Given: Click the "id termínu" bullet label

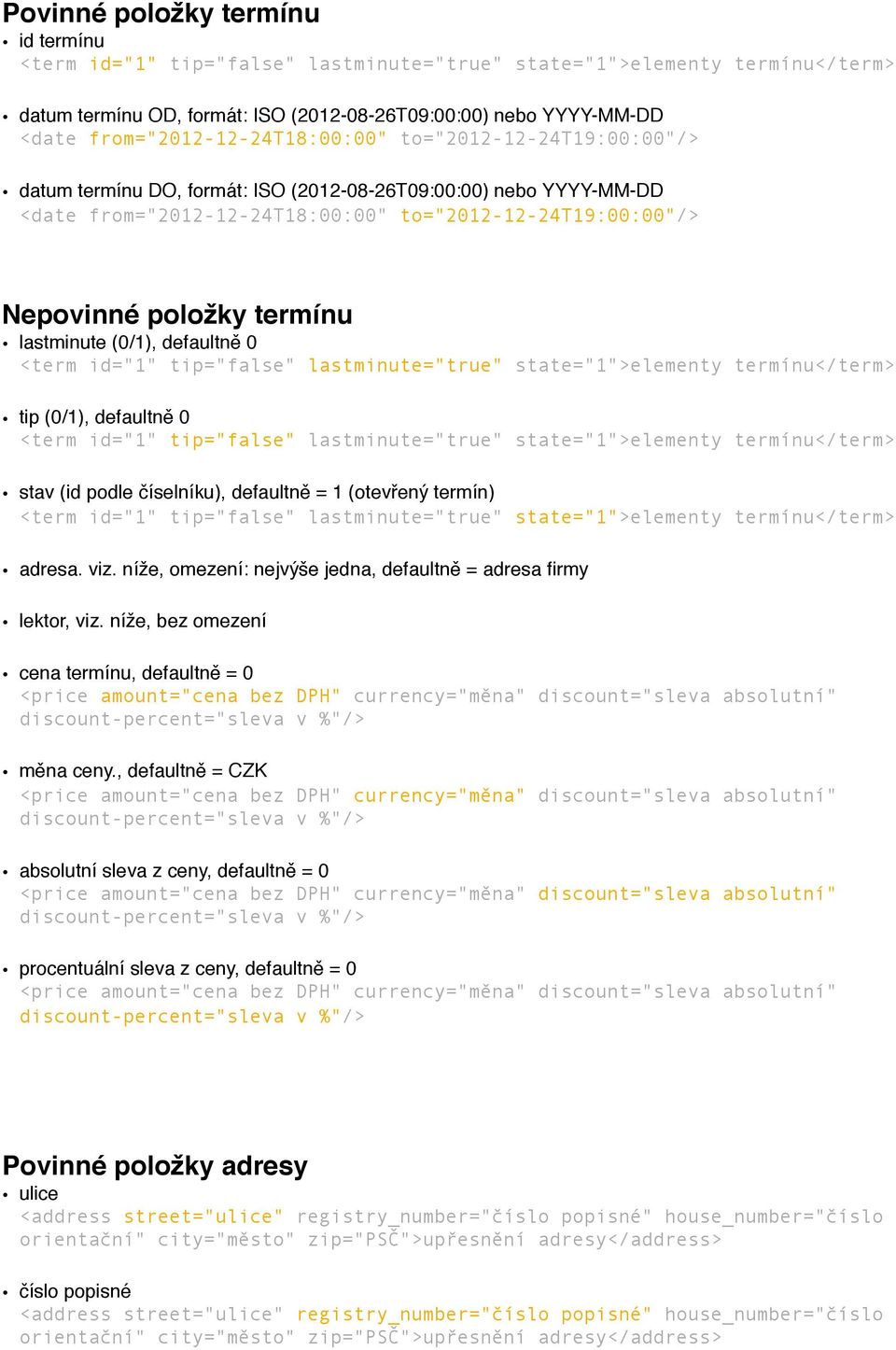Looking at the screenshot, I should pos(62,41).
